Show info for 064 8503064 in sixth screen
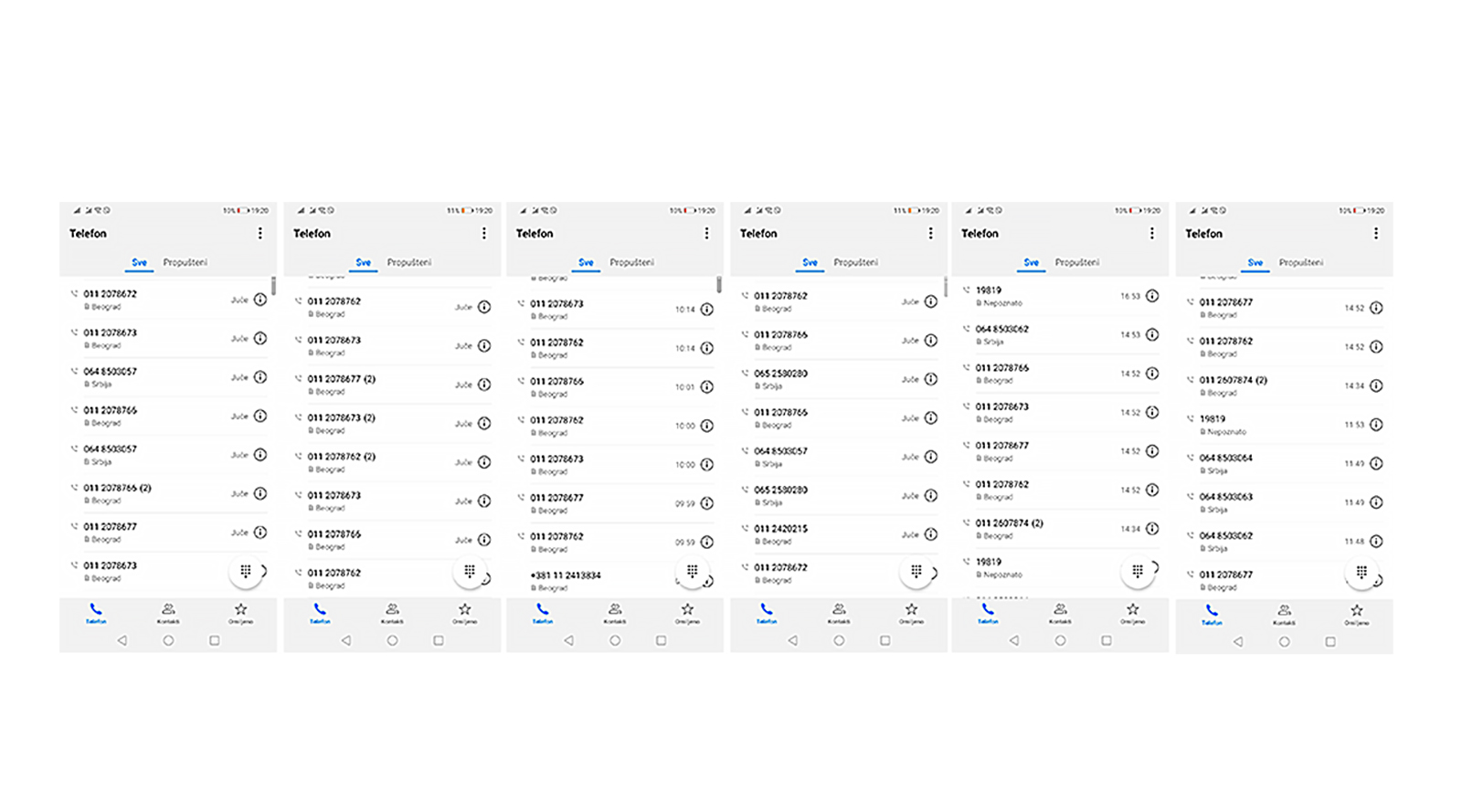Screen dimensions: 1462x812 click(1376, 463)
